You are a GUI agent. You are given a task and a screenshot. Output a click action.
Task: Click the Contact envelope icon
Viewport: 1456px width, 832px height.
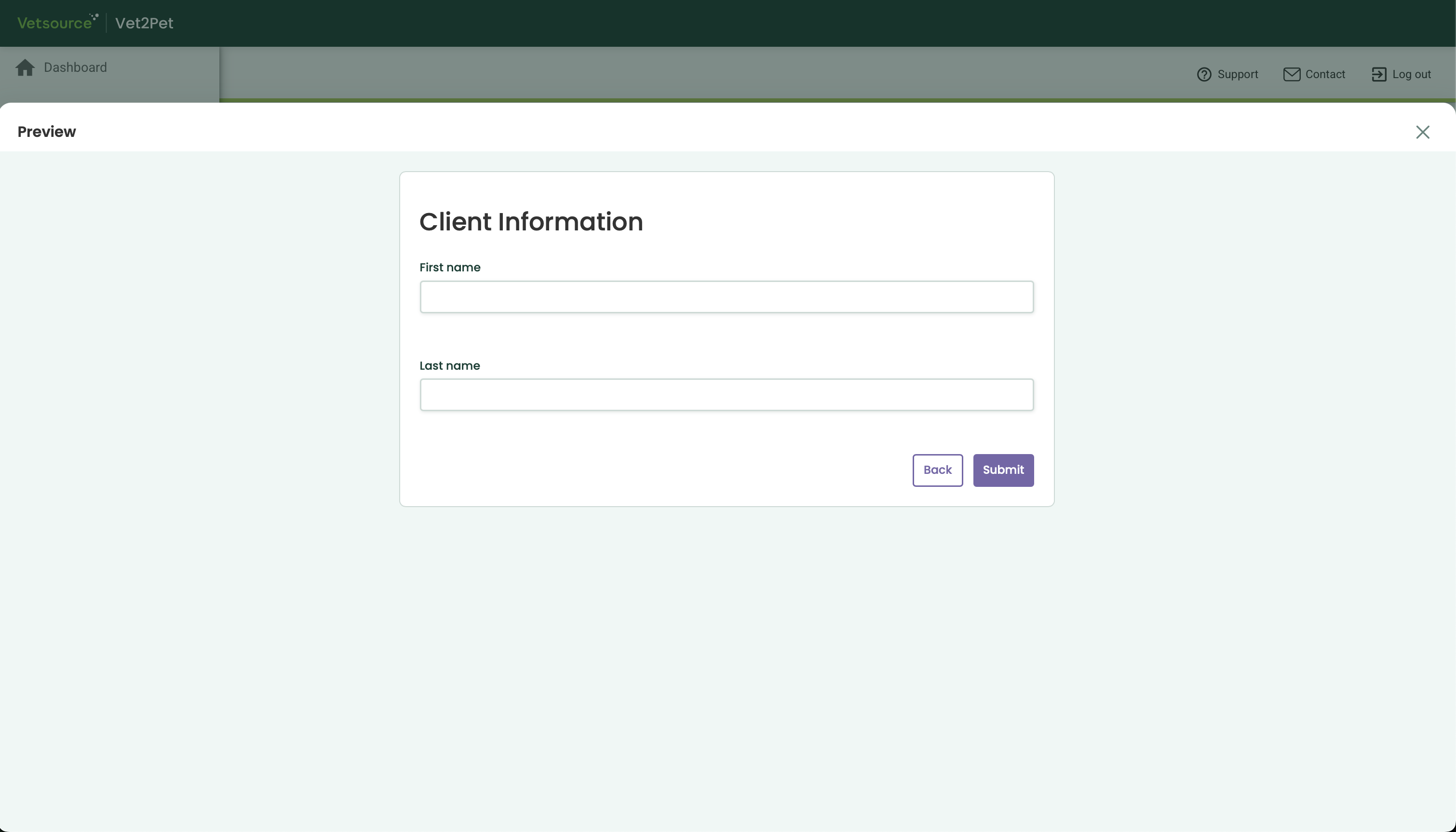click(x=1292, y=74)
